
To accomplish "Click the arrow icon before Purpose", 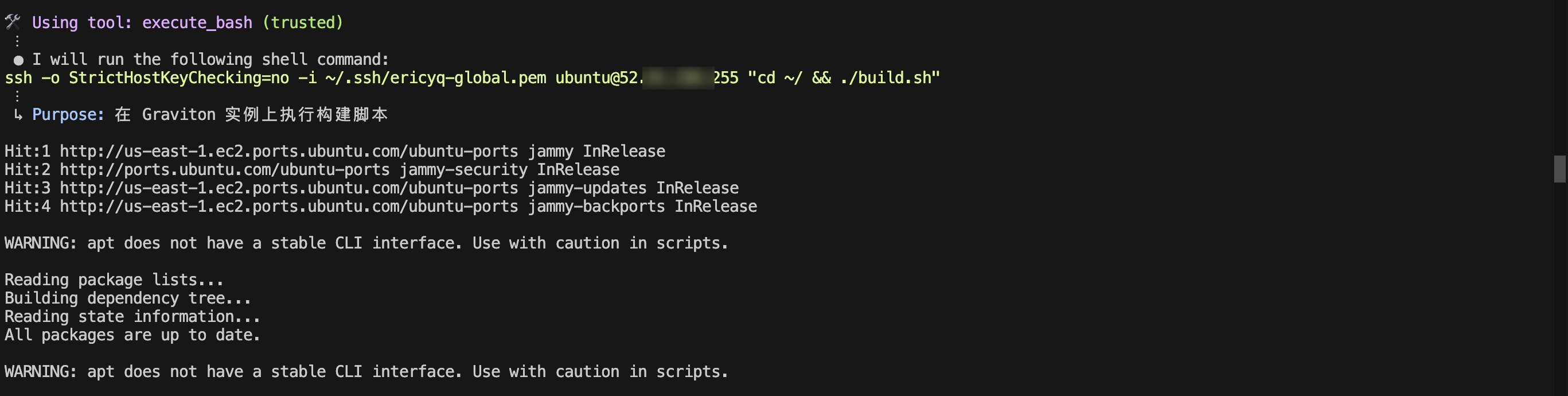I will click(18, 115).
